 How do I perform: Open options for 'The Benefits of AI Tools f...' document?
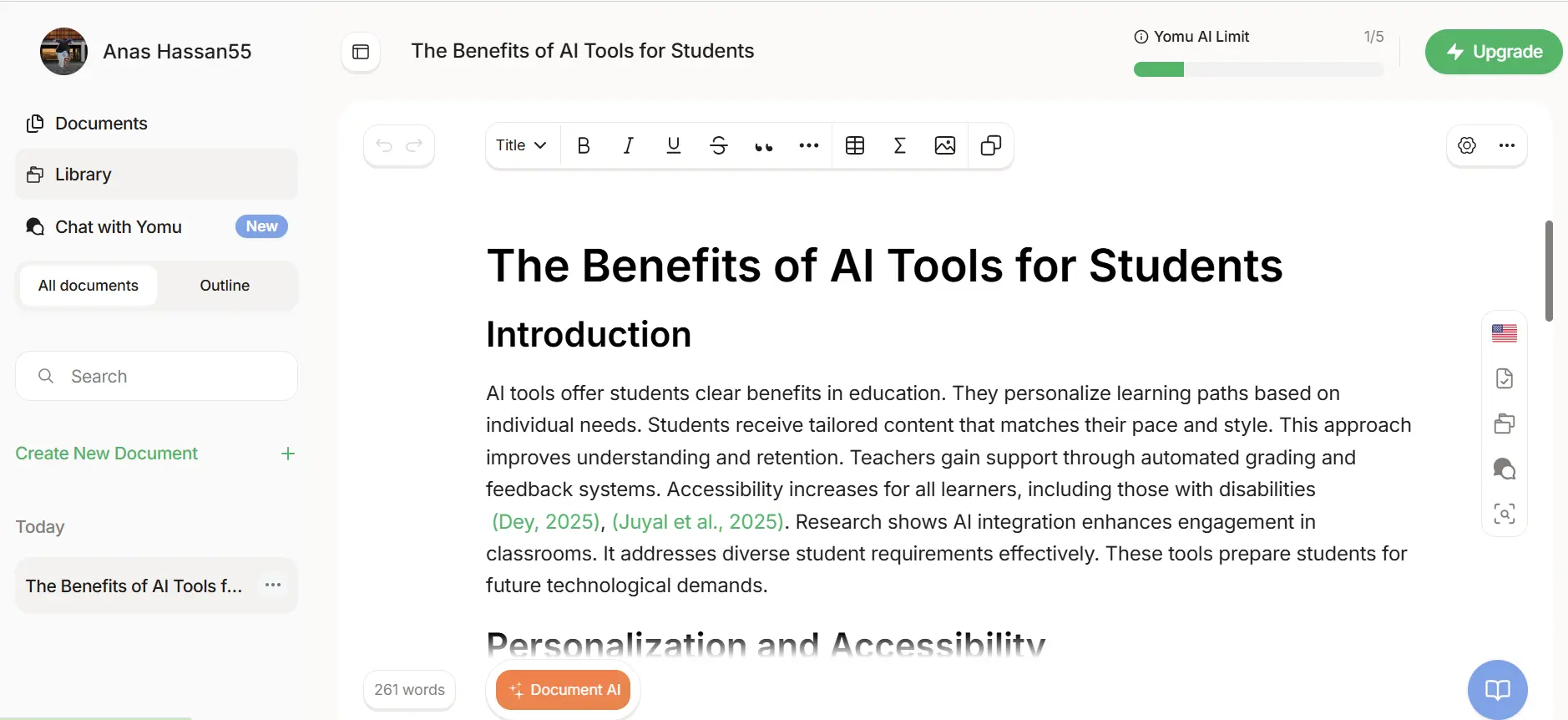tap(273, 585)
